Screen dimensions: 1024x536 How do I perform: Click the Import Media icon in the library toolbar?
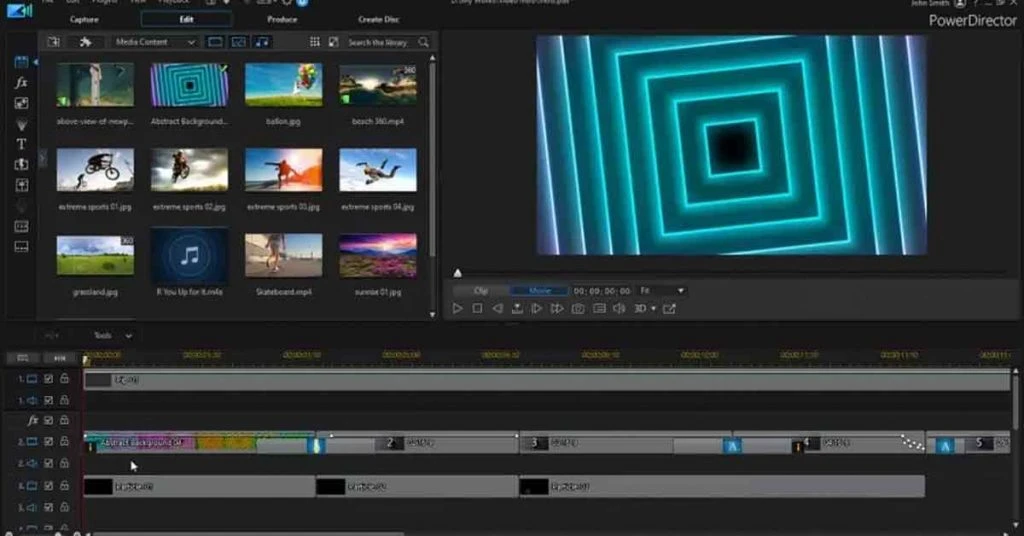(54, 42)
